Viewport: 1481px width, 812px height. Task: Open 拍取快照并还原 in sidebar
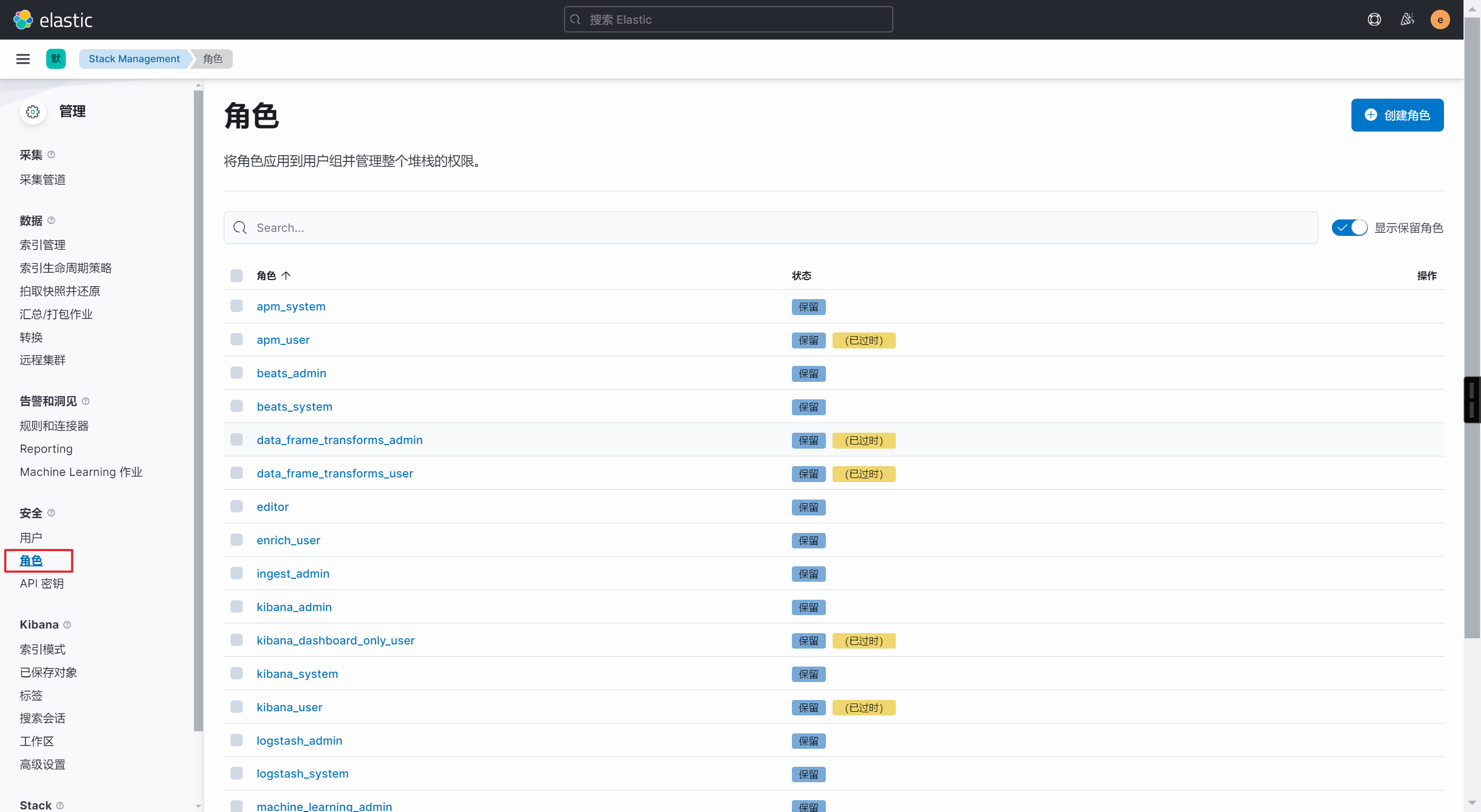pos(60,291)
